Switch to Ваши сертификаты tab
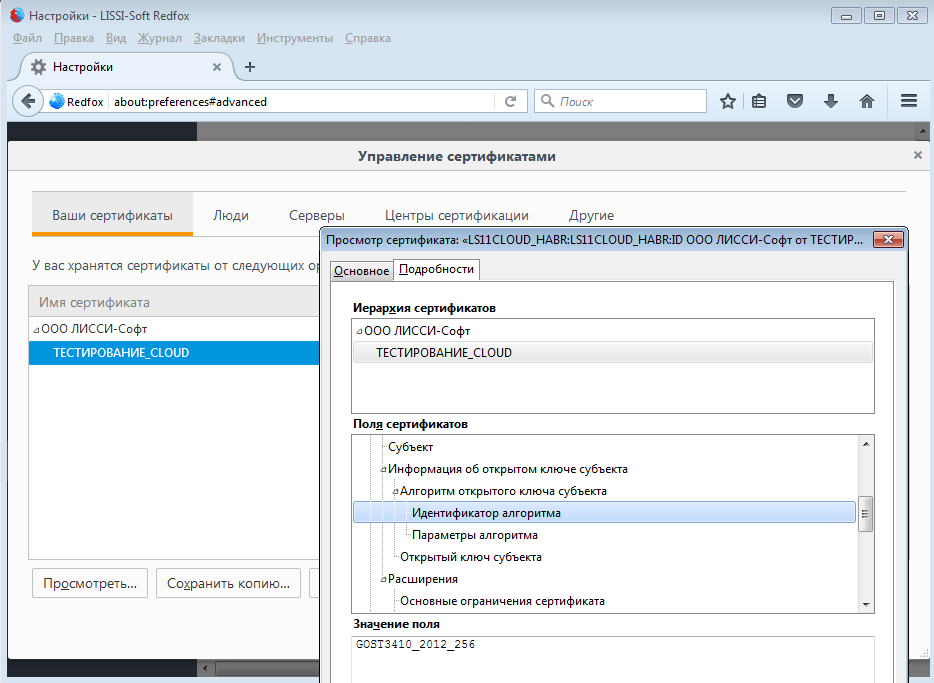The height and width of the screenshot is (683, 934). click(112, 215)
